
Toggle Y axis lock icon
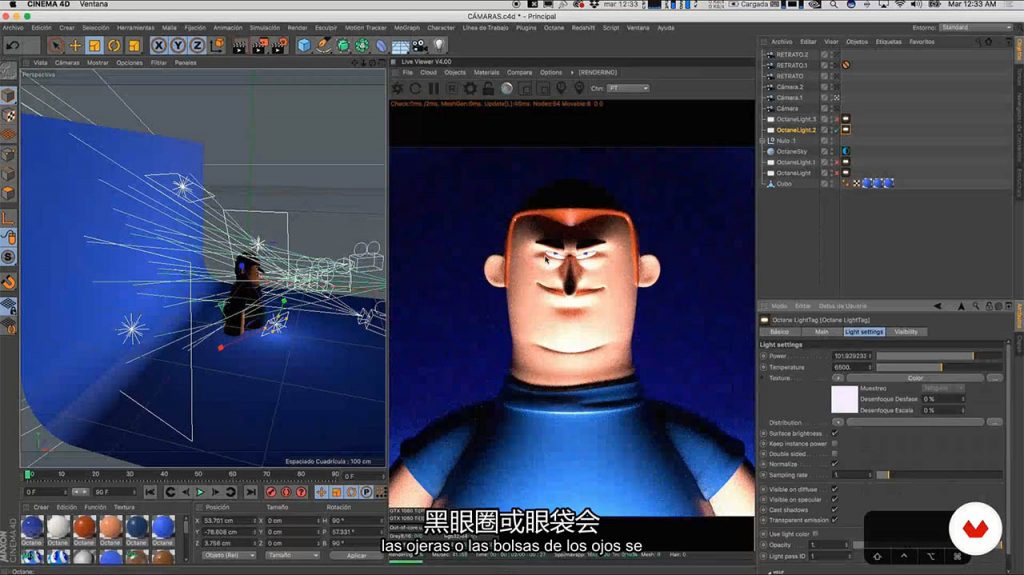click(x=178, y=45)
